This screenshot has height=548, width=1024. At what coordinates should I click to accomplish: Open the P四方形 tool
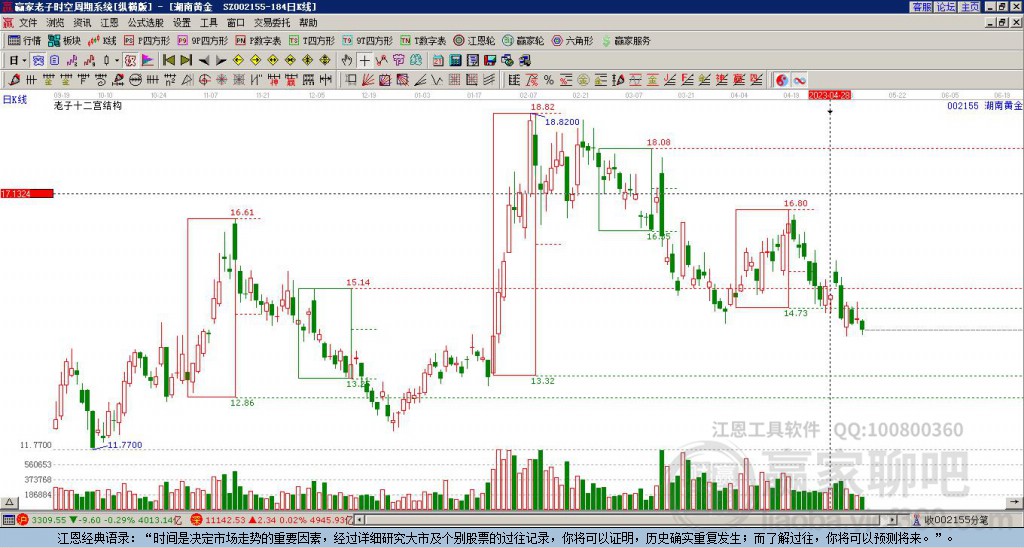[x=148, y=40]
